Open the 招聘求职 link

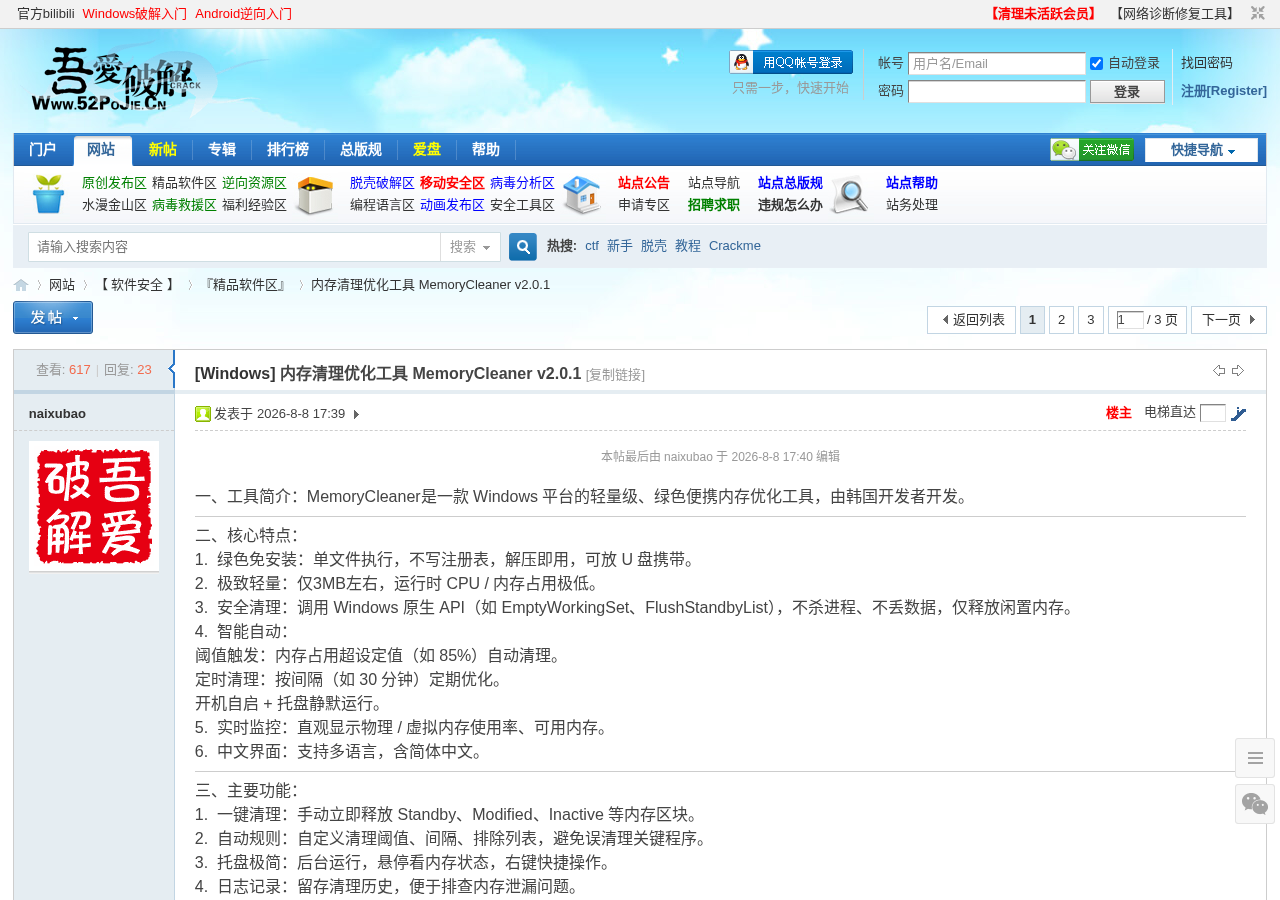point(714,205)
